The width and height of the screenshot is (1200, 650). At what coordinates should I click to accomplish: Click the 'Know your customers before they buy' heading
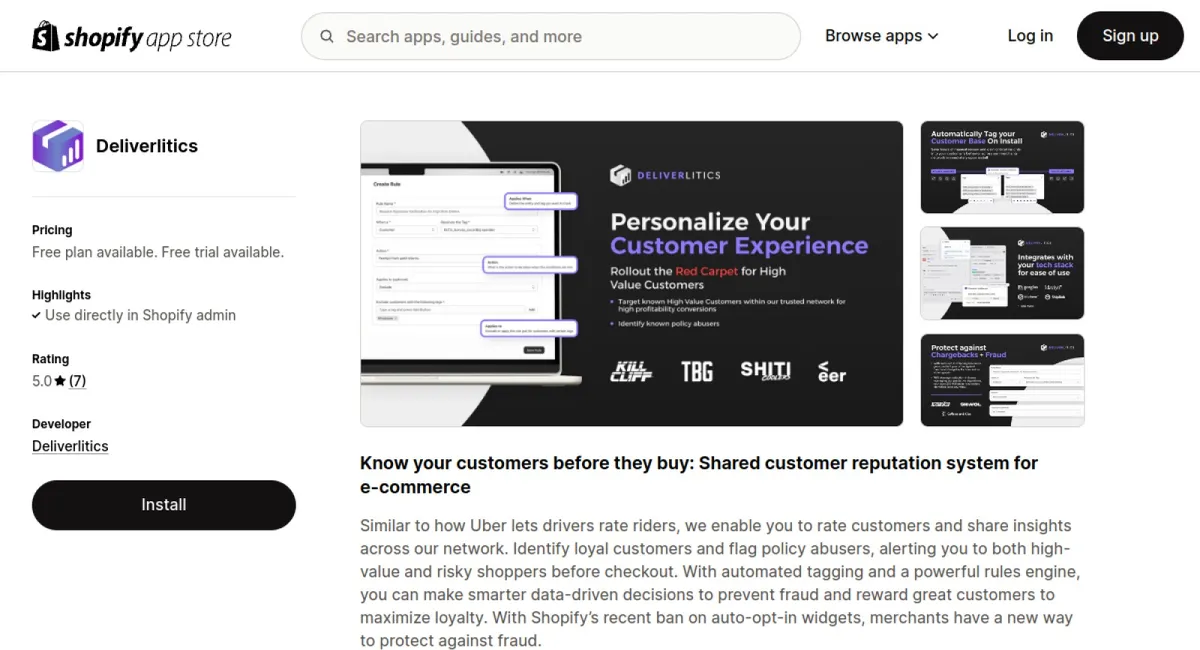coord(699,475)
